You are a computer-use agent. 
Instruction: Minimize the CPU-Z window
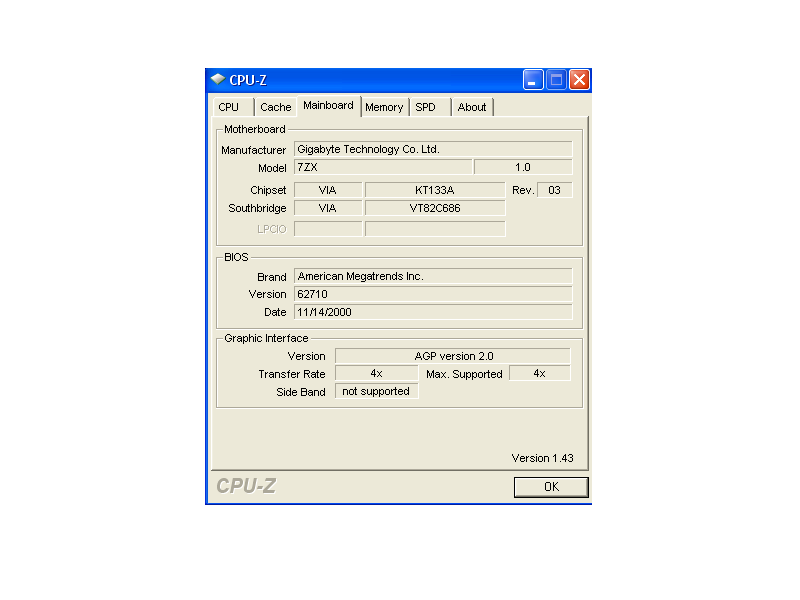click(533, 80)
